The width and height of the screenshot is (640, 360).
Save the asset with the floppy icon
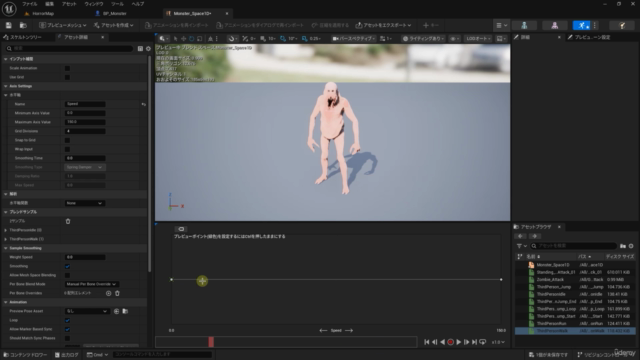click(x=9, y=25)
